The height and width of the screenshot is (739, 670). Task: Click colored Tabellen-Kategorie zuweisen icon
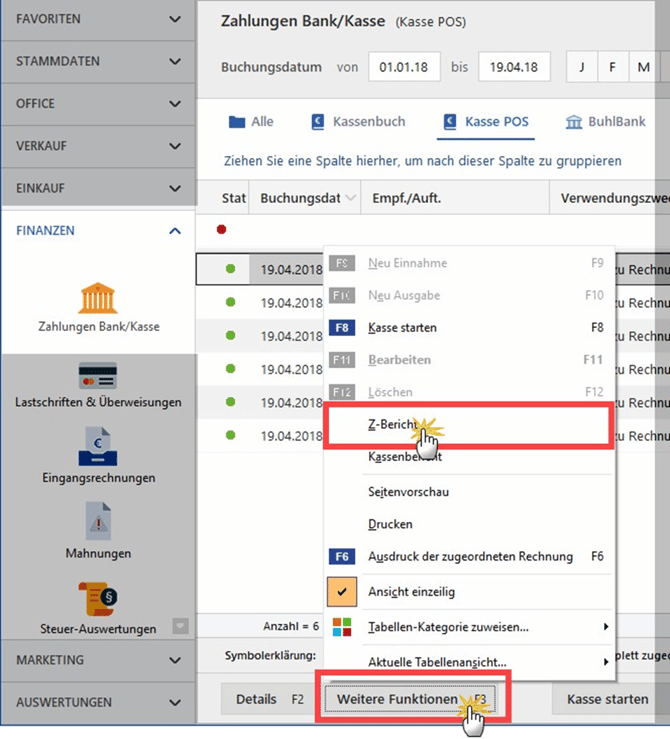click(x=342, y=627)
